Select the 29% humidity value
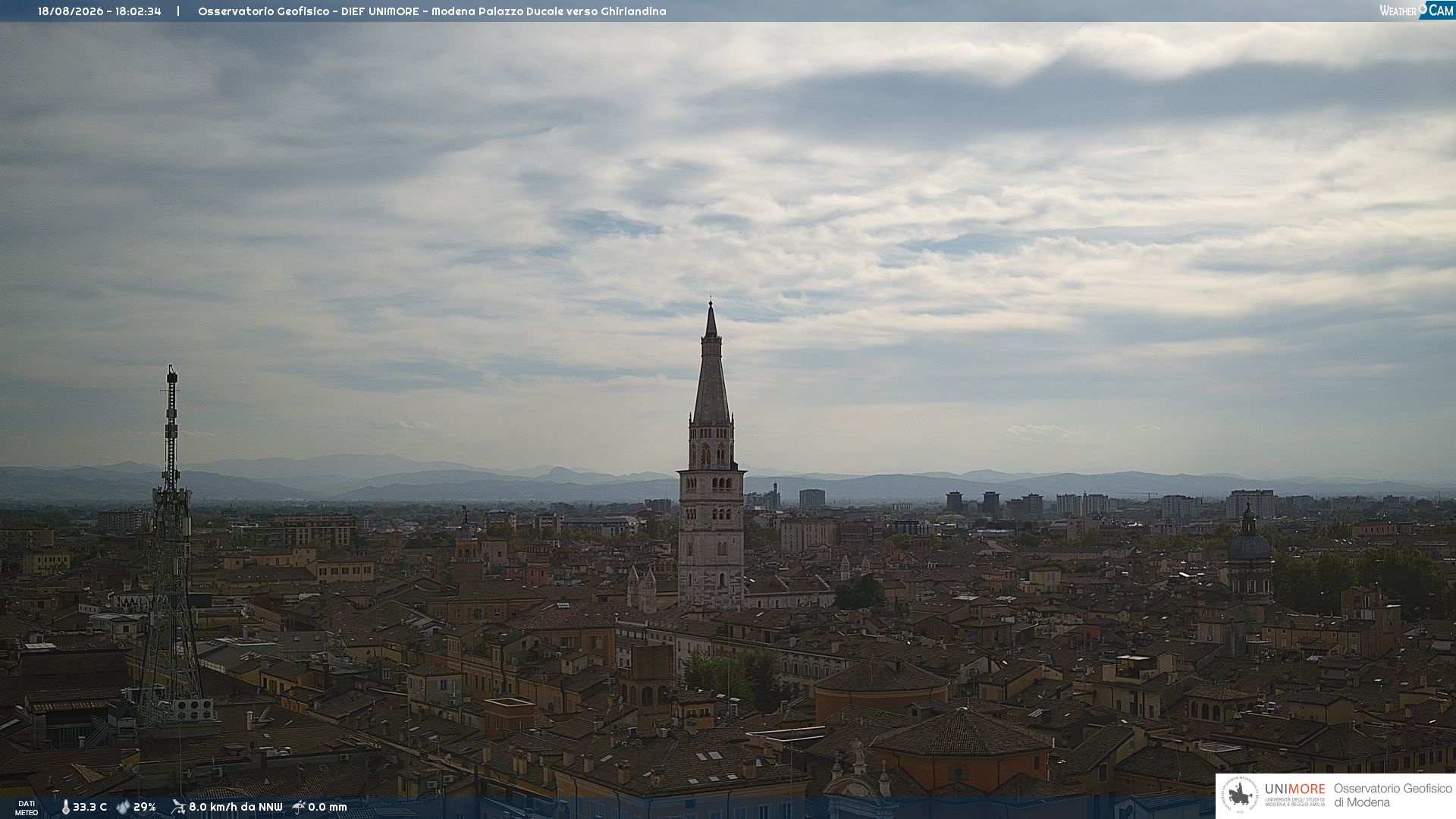 point(145,808)
